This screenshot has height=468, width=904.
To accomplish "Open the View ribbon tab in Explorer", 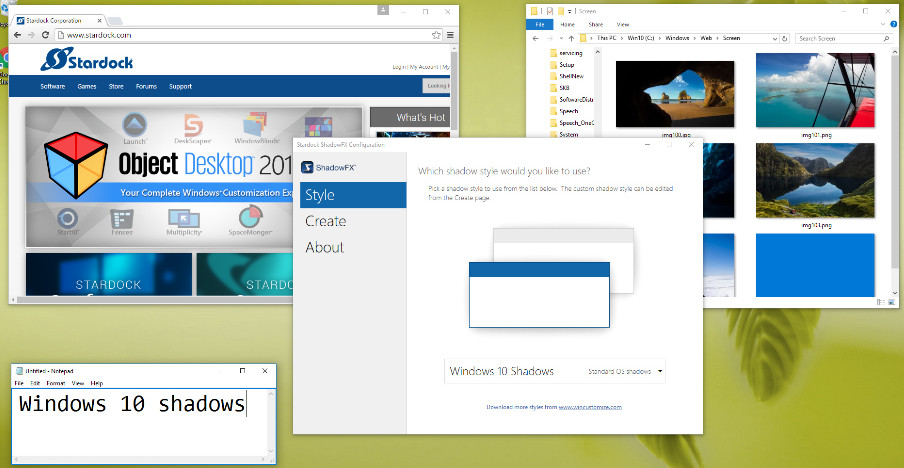I will point(623,25).
